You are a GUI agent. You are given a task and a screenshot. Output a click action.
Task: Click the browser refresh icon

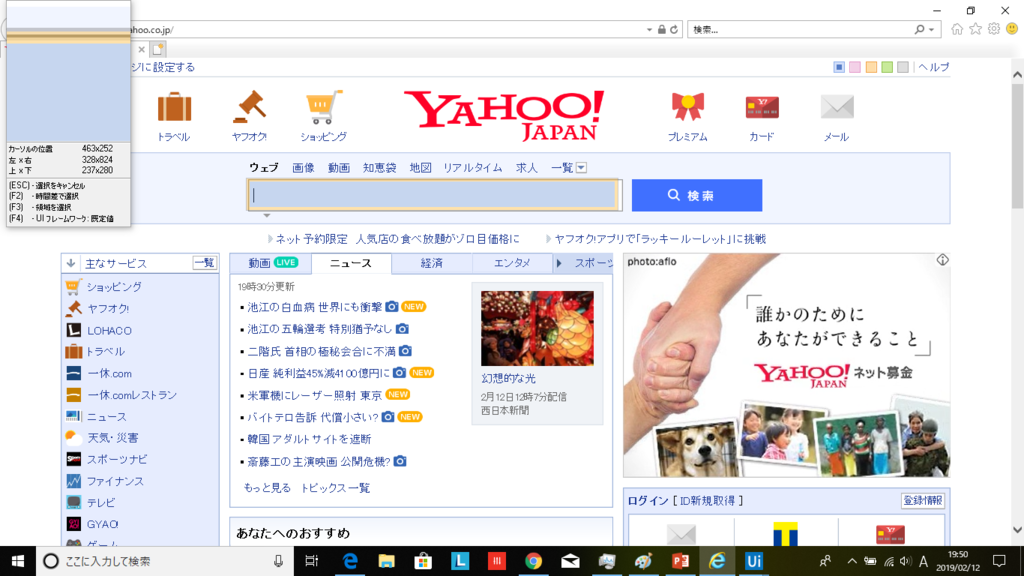click(674, 29)
